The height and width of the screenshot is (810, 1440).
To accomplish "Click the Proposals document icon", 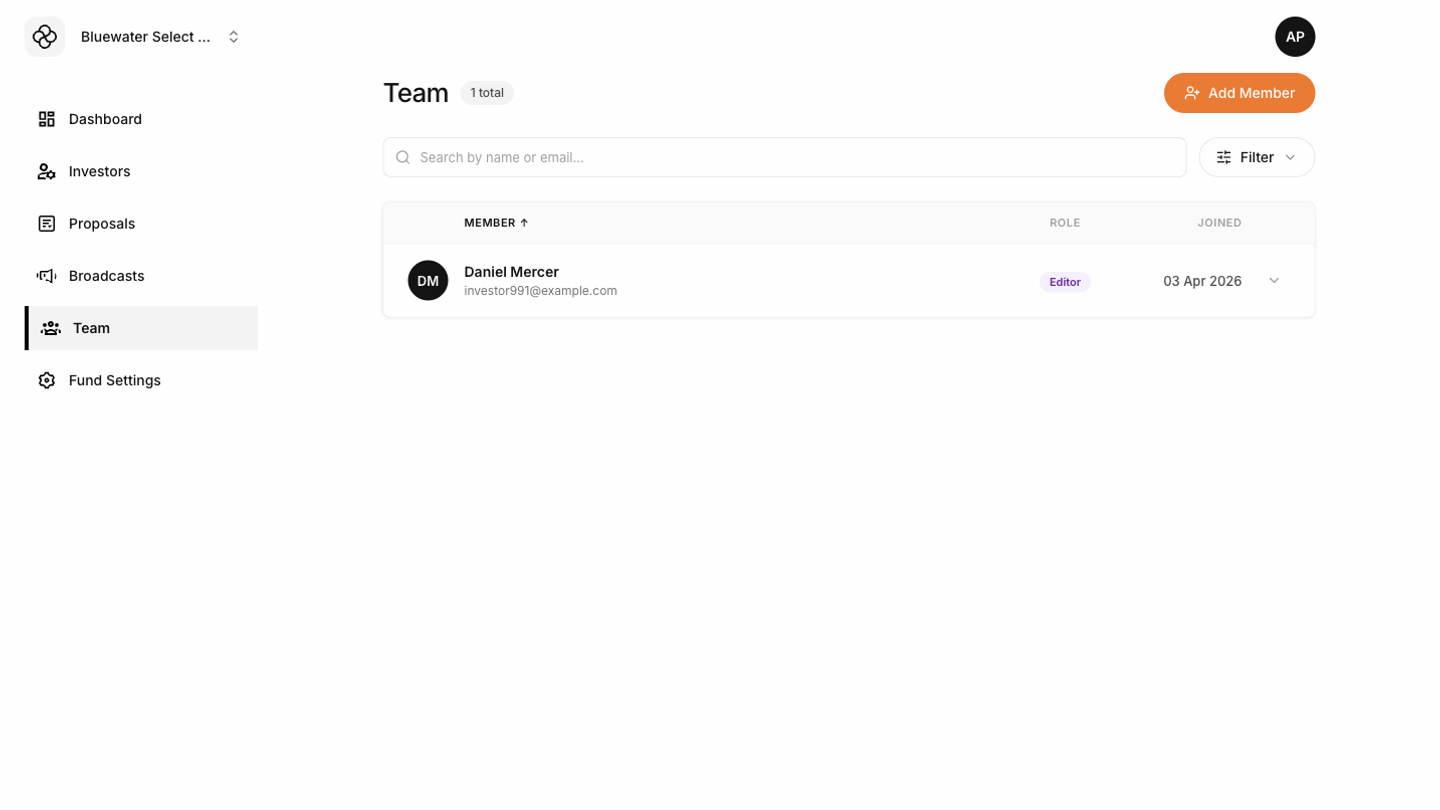I will tap(47, 224).
